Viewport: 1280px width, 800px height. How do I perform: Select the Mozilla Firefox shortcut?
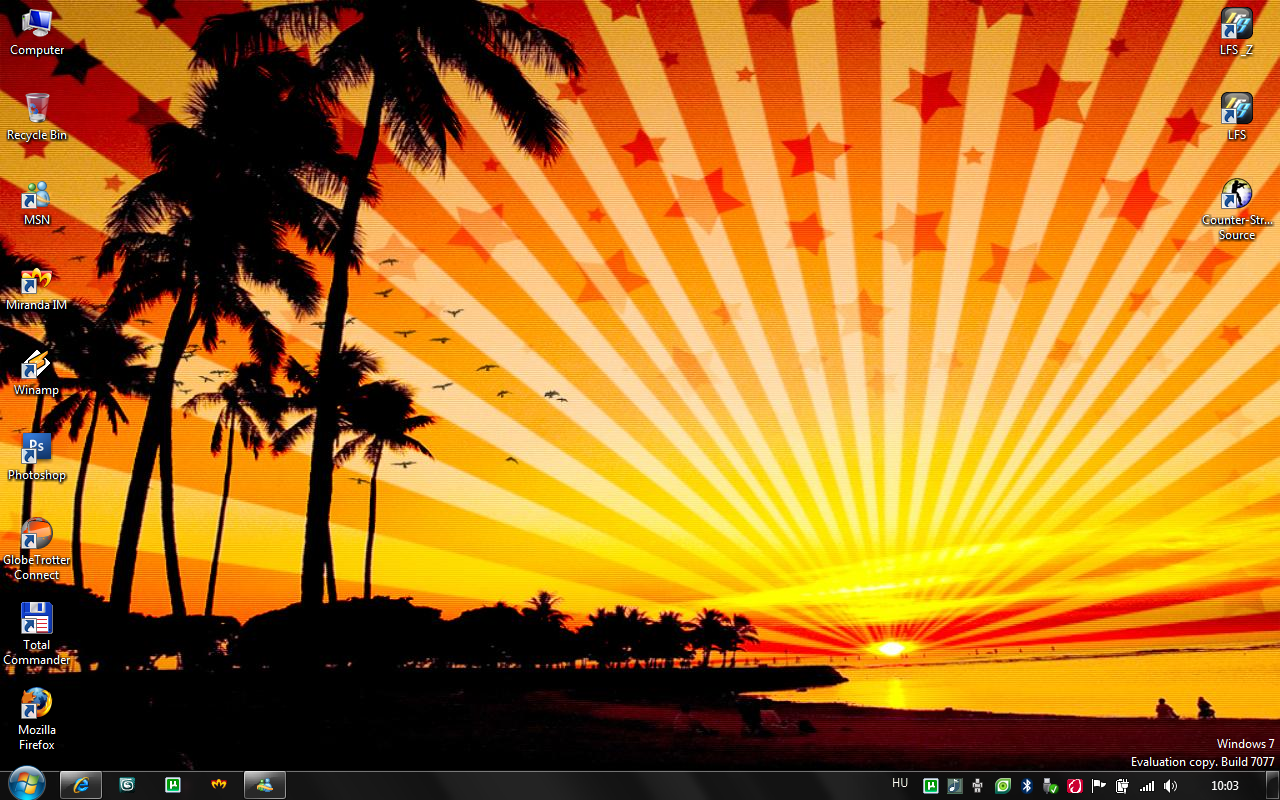click(37, 719)
